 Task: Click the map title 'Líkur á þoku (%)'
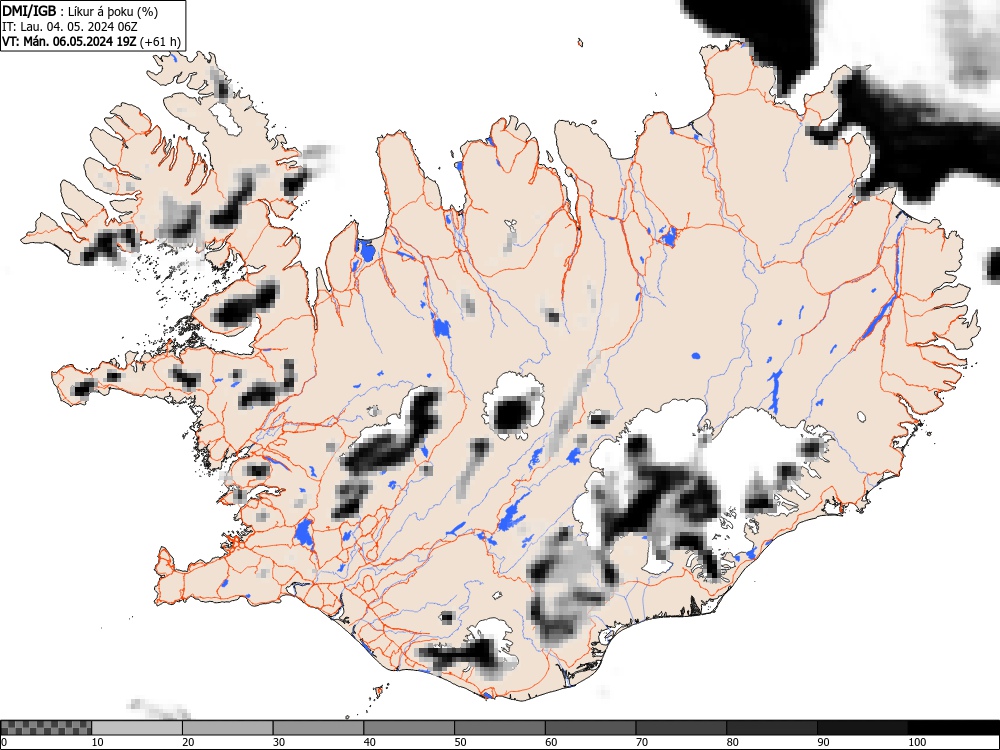(113, 11)
